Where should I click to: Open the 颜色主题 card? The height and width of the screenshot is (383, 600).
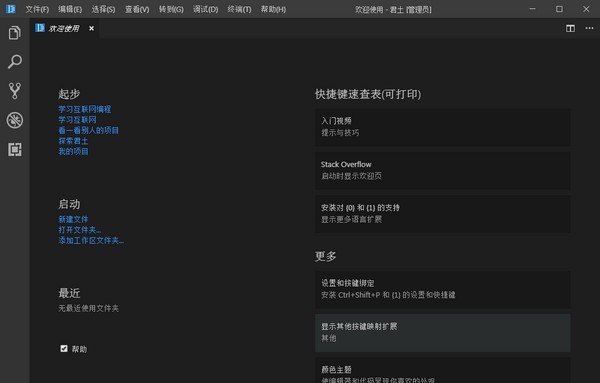click(x=443, y=370)
